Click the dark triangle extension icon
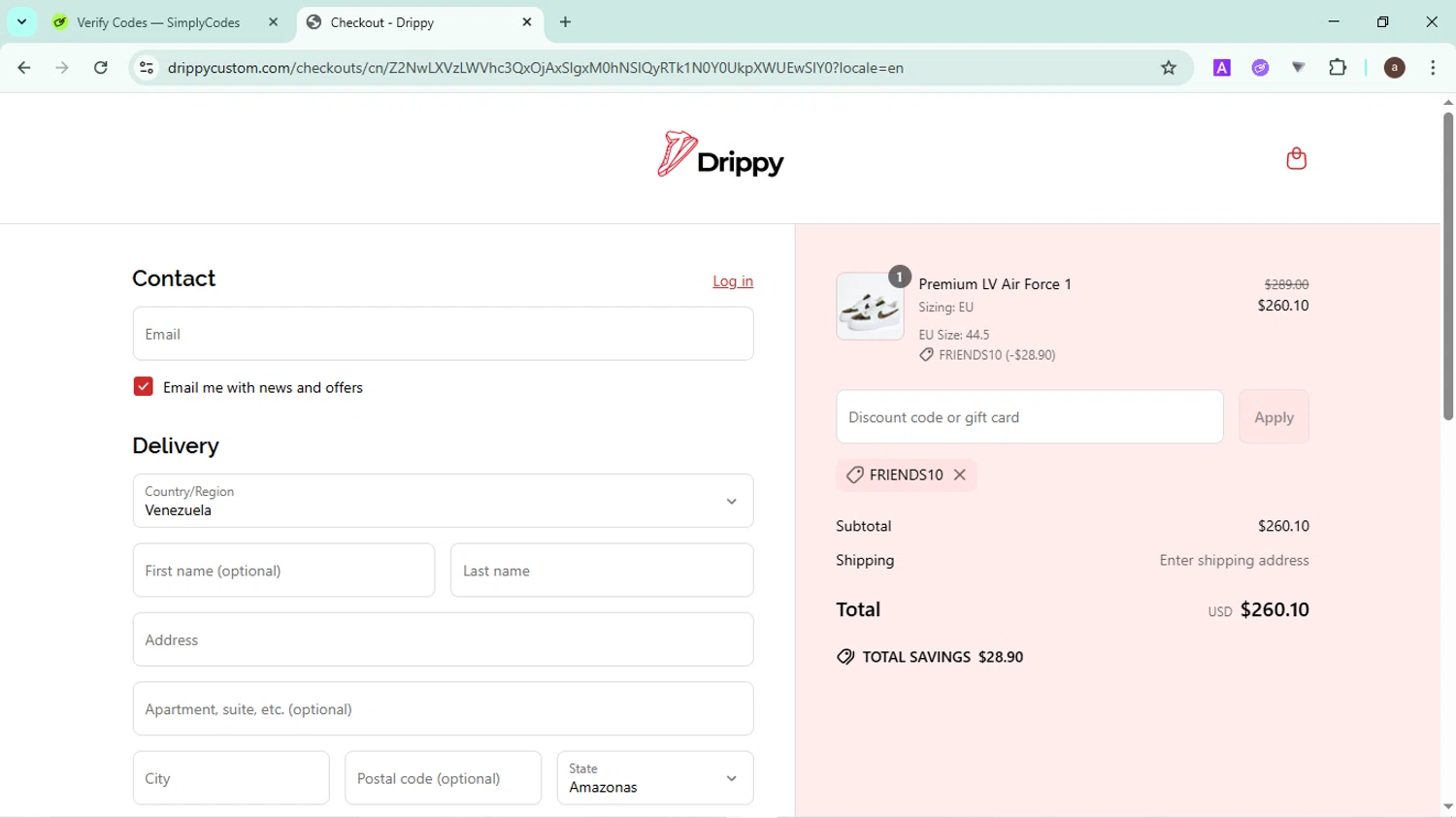 point(1298,68)
